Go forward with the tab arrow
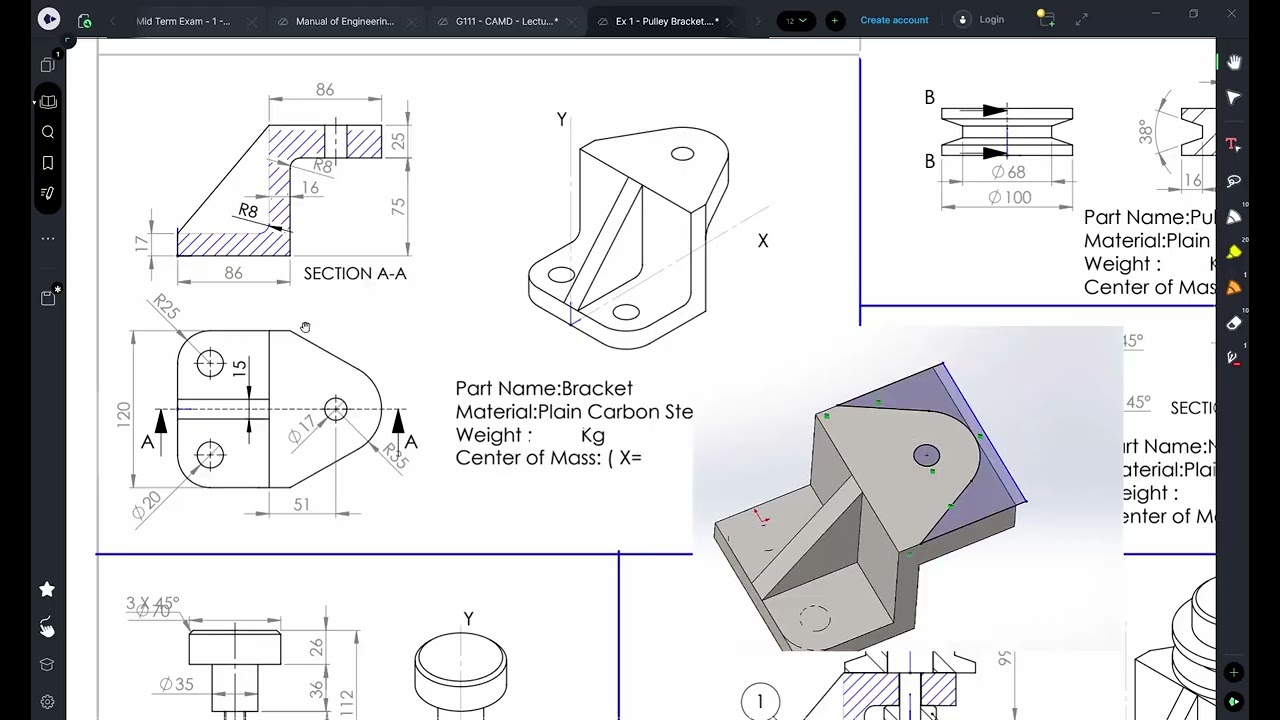The width and height of the screenshot is (1280, 720). tap(759, 20)
